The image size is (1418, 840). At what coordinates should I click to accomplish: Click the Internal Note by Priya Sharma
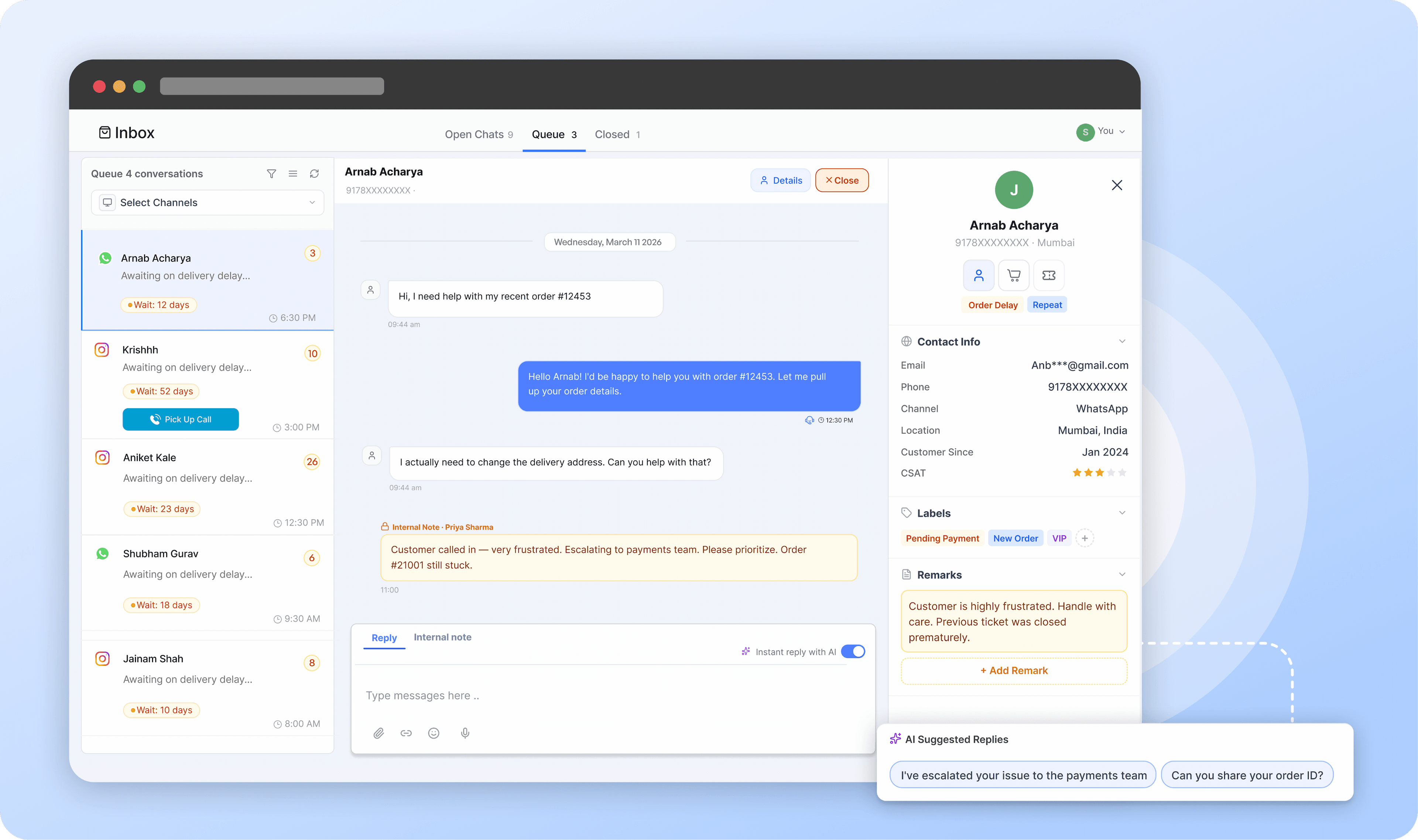coord(619,558)
